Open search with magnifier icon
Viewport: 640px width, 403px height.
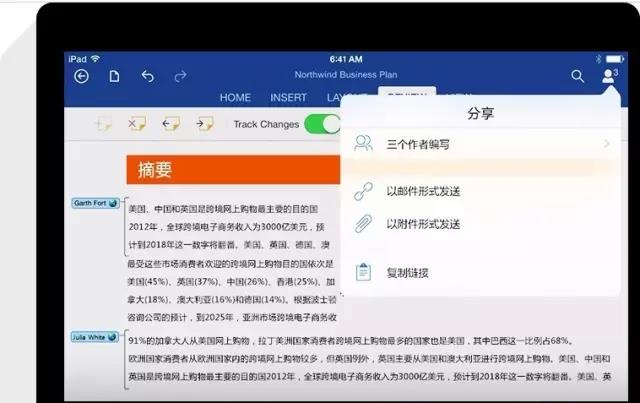[578, 76]
